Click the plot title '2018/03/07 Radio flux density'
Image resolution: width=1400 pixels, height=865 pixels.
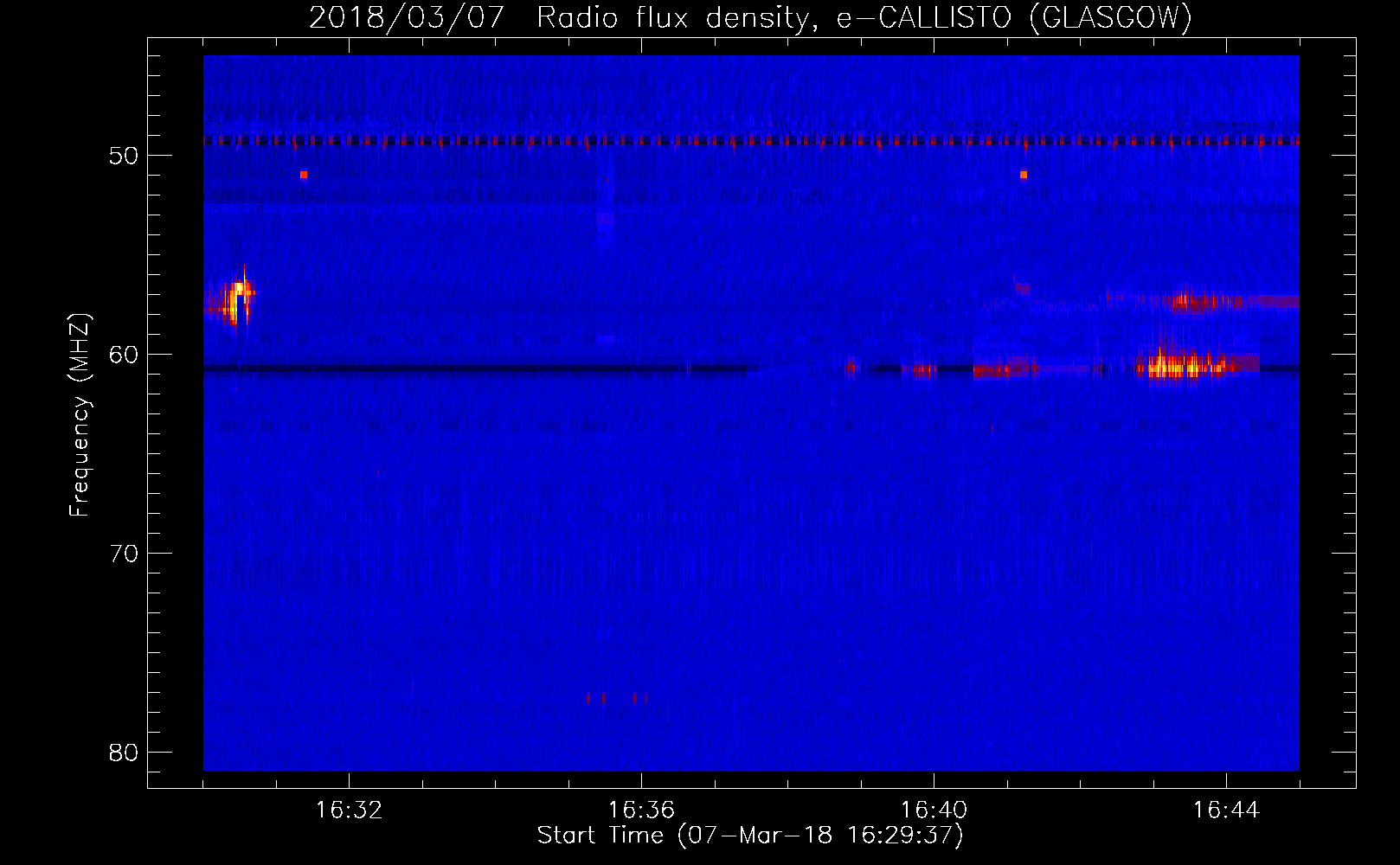pyautogui.click(x=559, y=18)
